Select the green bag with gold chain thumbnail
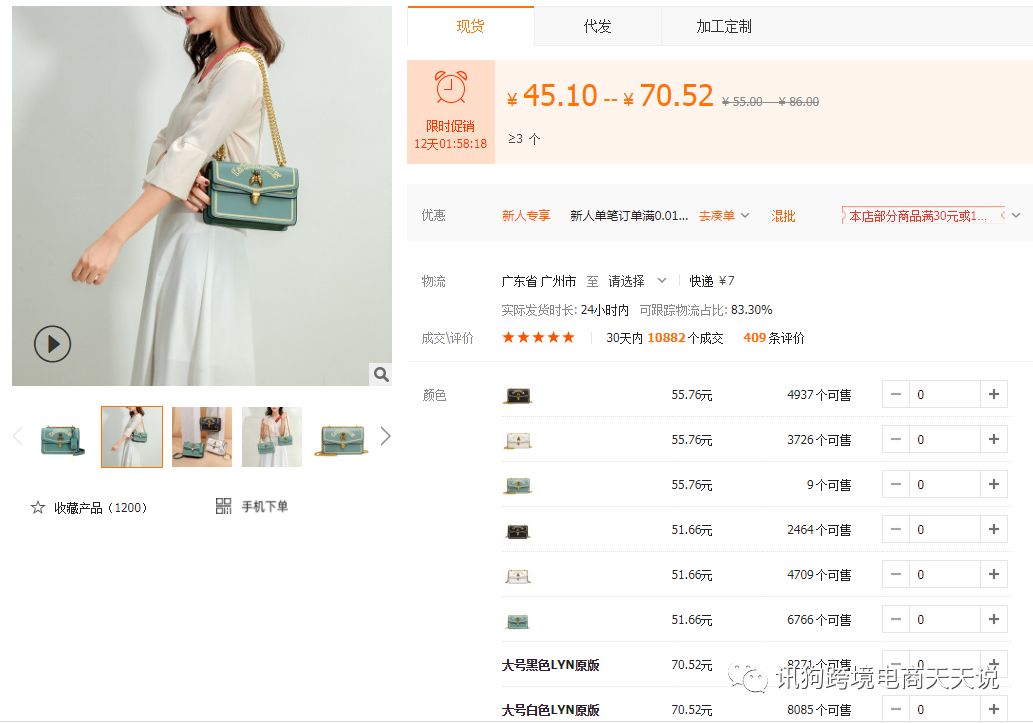Viewport: 1033px width, 723px height. coord(341,438)
